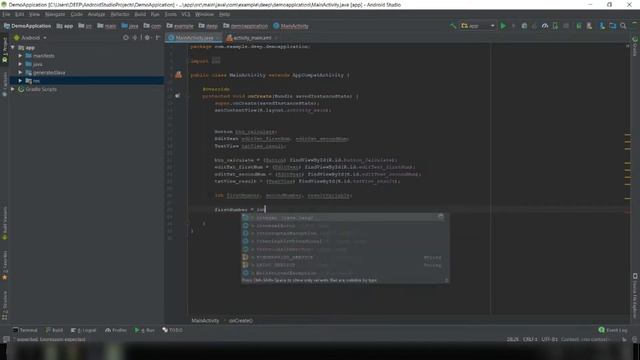Image resolution: width=640 pixels, height=360 pixels.
Task: Click the demoapplication package breadcrumb
Action: click(245, 26)
